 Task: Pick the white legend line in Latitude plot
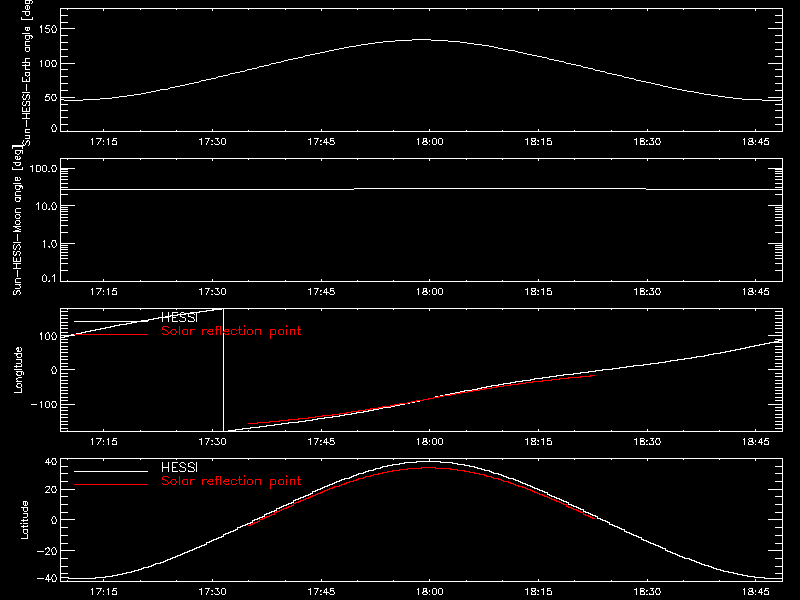[x=111, y=471]
